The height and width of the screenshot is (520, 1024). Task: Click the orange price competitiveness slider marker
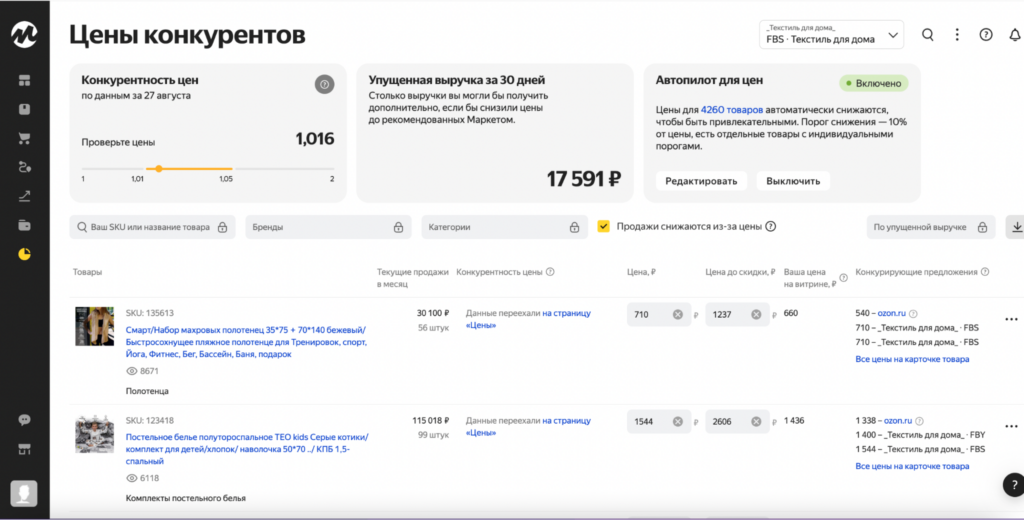[x=159, y=168]
